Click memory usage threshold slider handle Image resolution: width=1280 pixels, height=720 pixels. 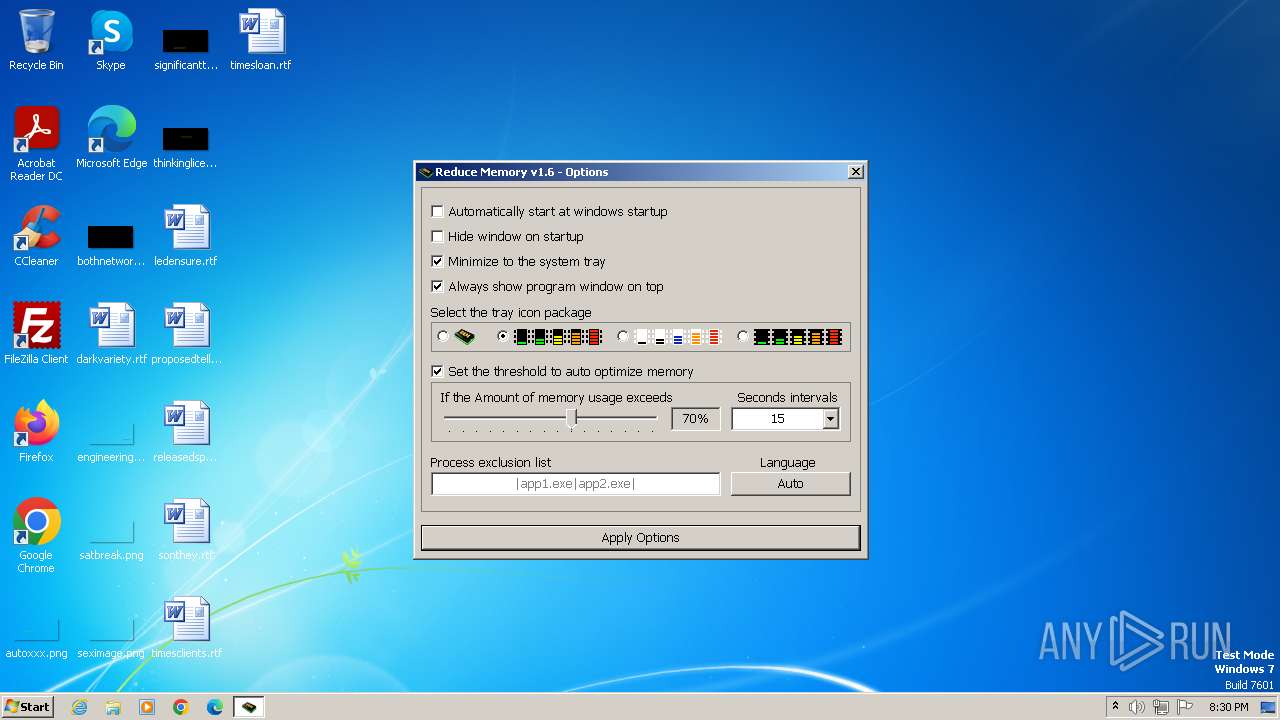[572, 418]
